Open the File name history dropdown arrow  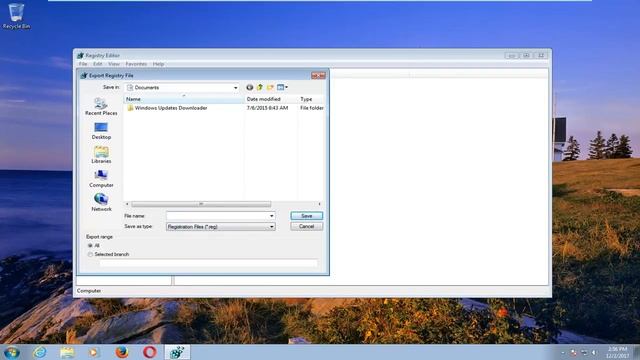(x=271, y=216)
